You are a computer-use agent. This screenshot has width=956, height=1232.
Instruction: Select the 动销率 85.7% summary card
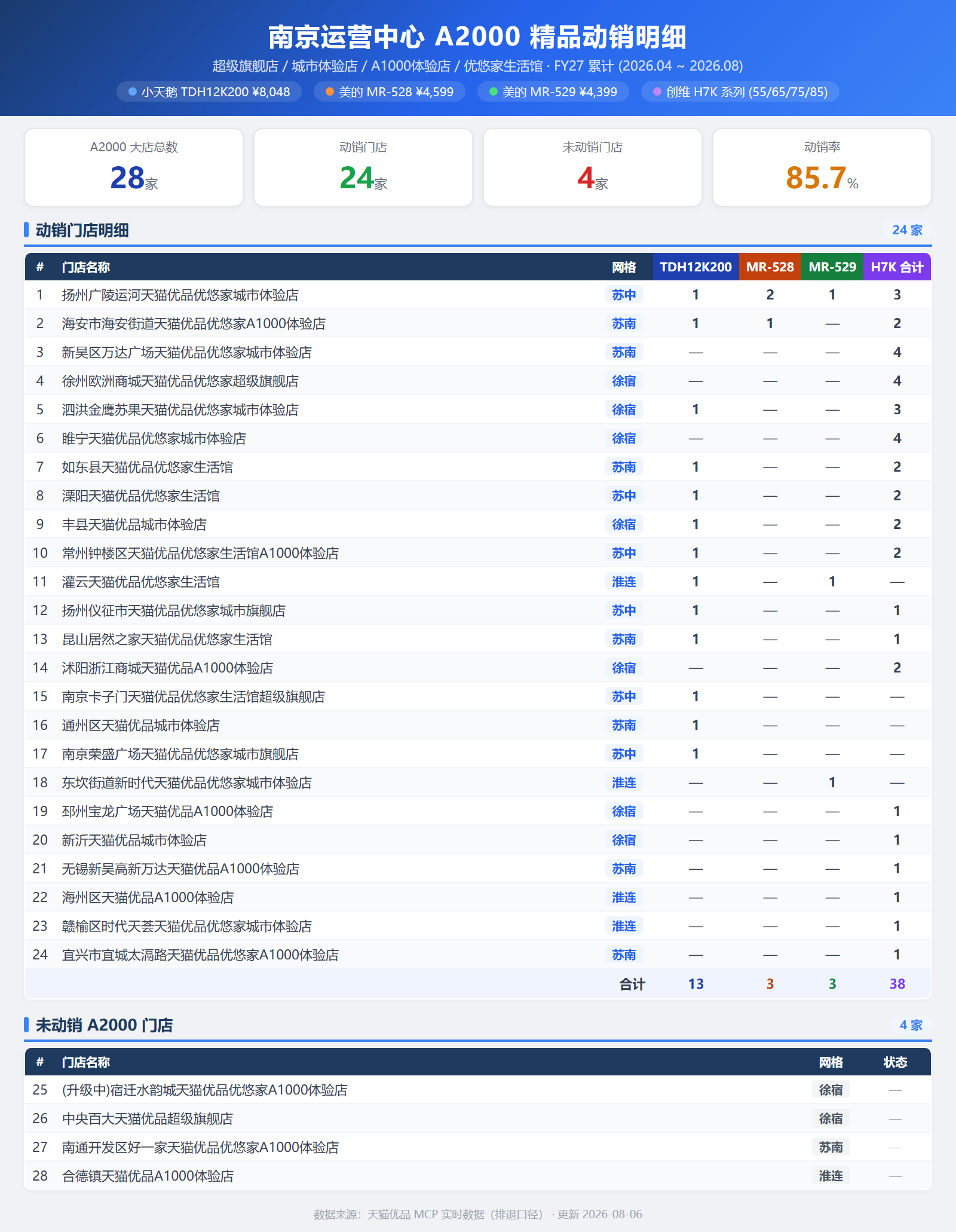coord(822,167)
